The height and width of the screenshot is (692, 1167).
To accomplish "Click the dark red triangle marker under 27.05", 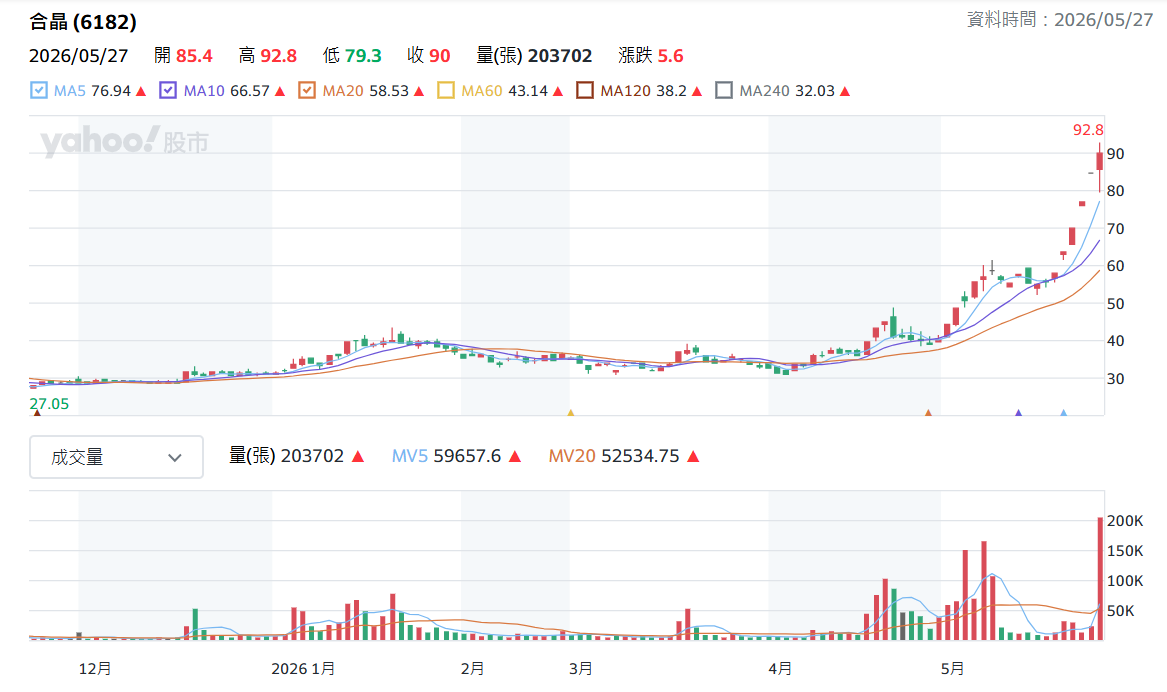I will 37,412.
